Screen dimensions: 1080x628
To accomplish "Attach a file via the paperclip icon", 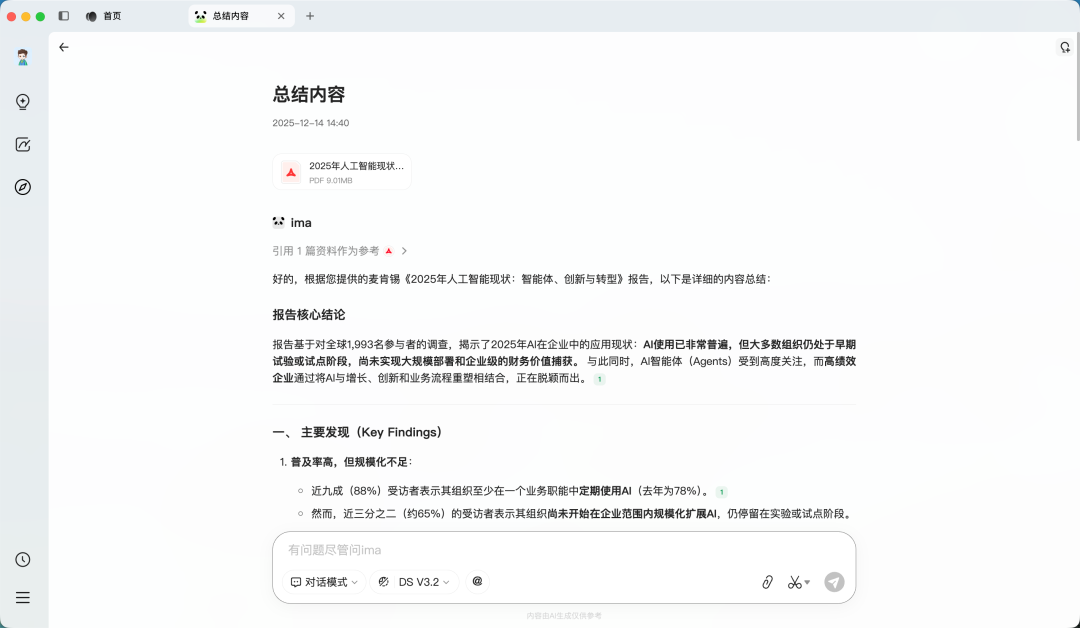I will 767,581.
